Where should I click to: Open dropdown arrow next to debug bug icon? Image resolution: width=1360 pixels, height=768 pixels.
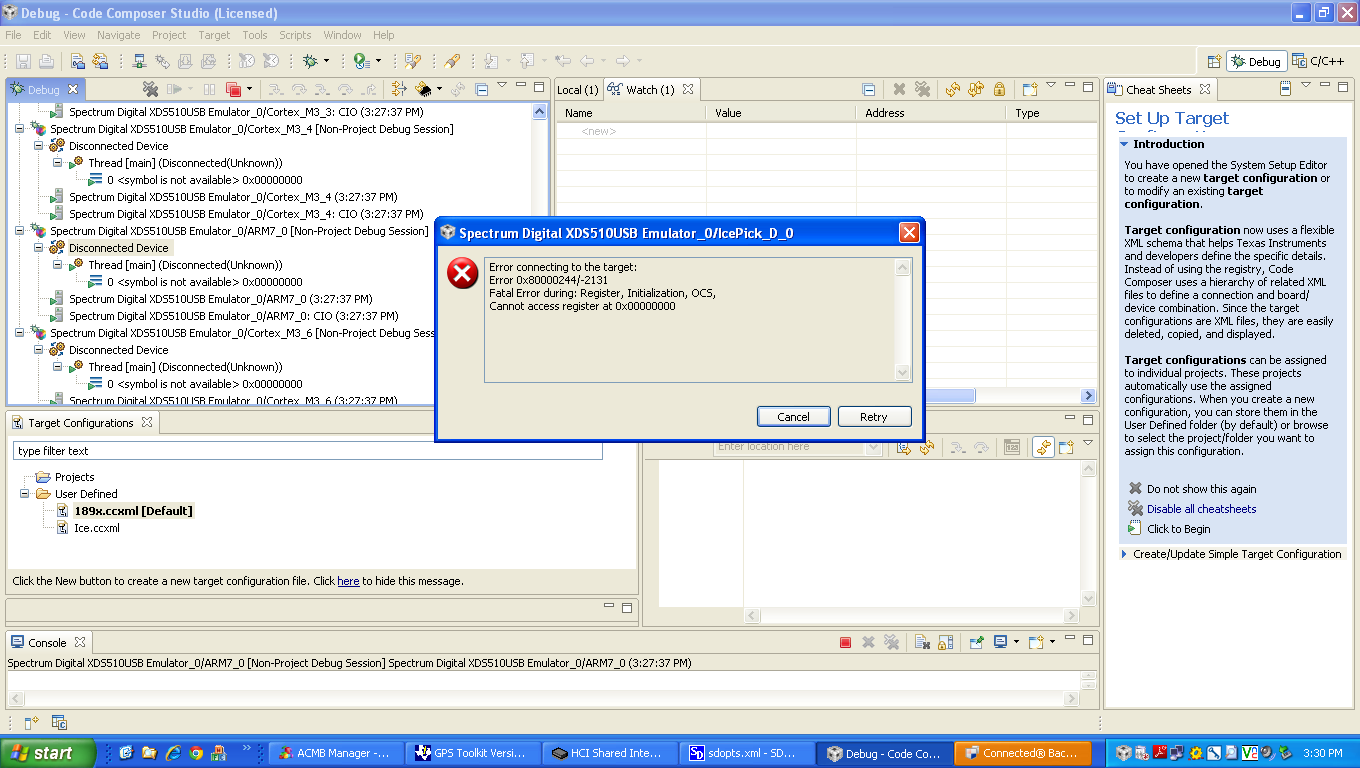click(326, 61)
